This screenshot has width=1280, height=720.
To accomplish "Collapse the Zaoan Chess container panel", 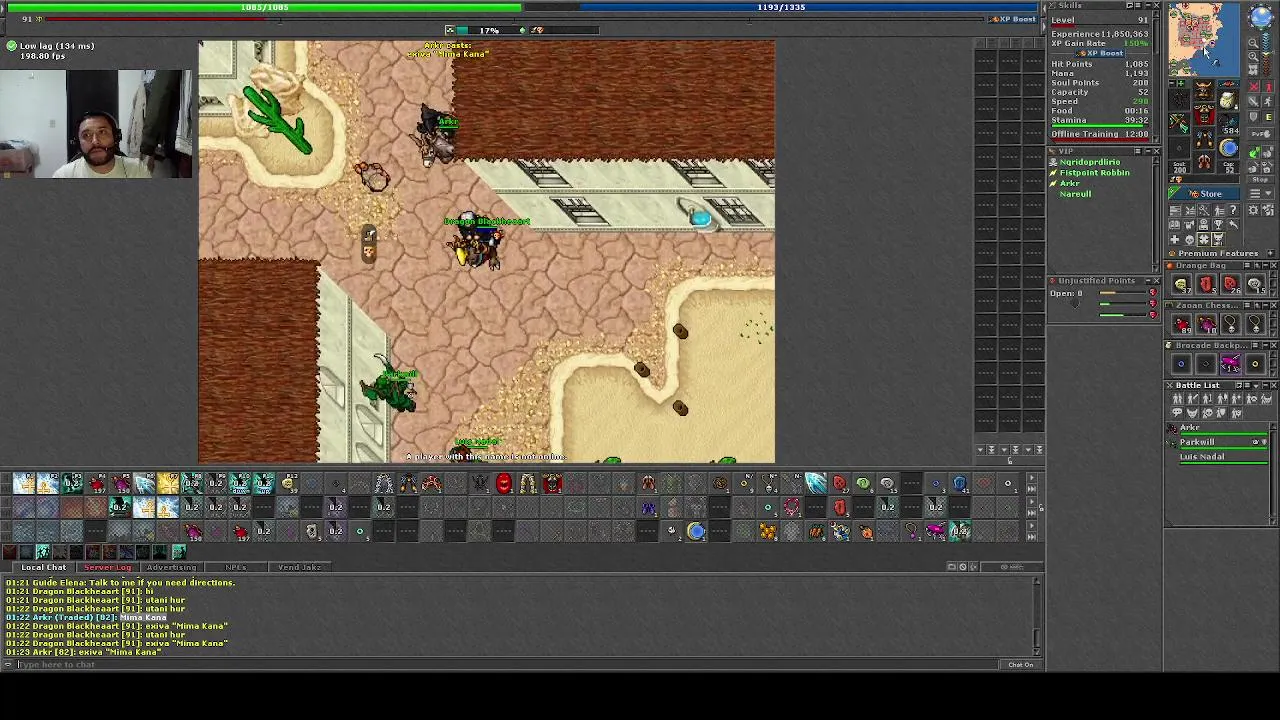I will (x=1266, y=305).
